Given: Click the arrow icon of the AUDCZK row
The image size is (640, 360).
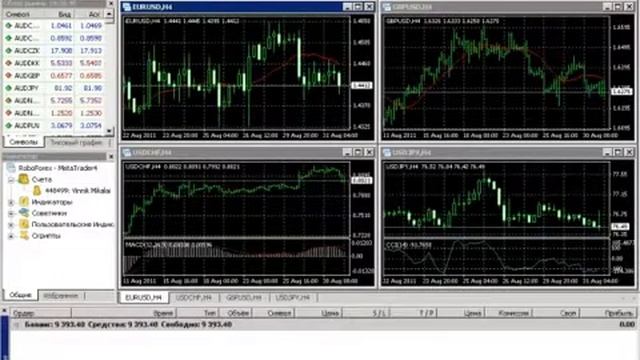Looking at the screenshot, I should pyautogui.click(x=8, y=51).
